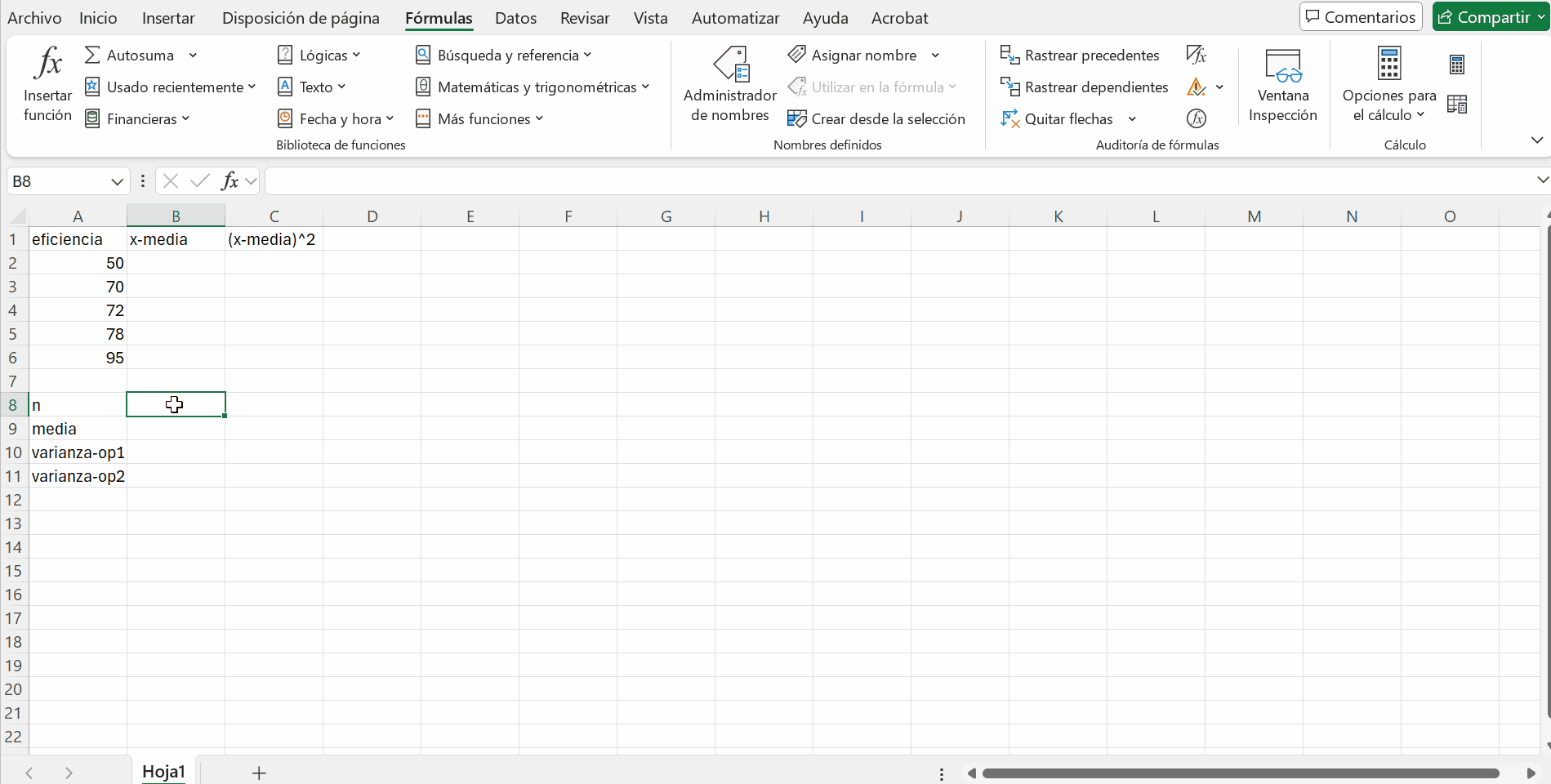The height and width of the screenshot is (784, 1551).
Task: Click Rastrear precedentes
Action: (1080, 56)
